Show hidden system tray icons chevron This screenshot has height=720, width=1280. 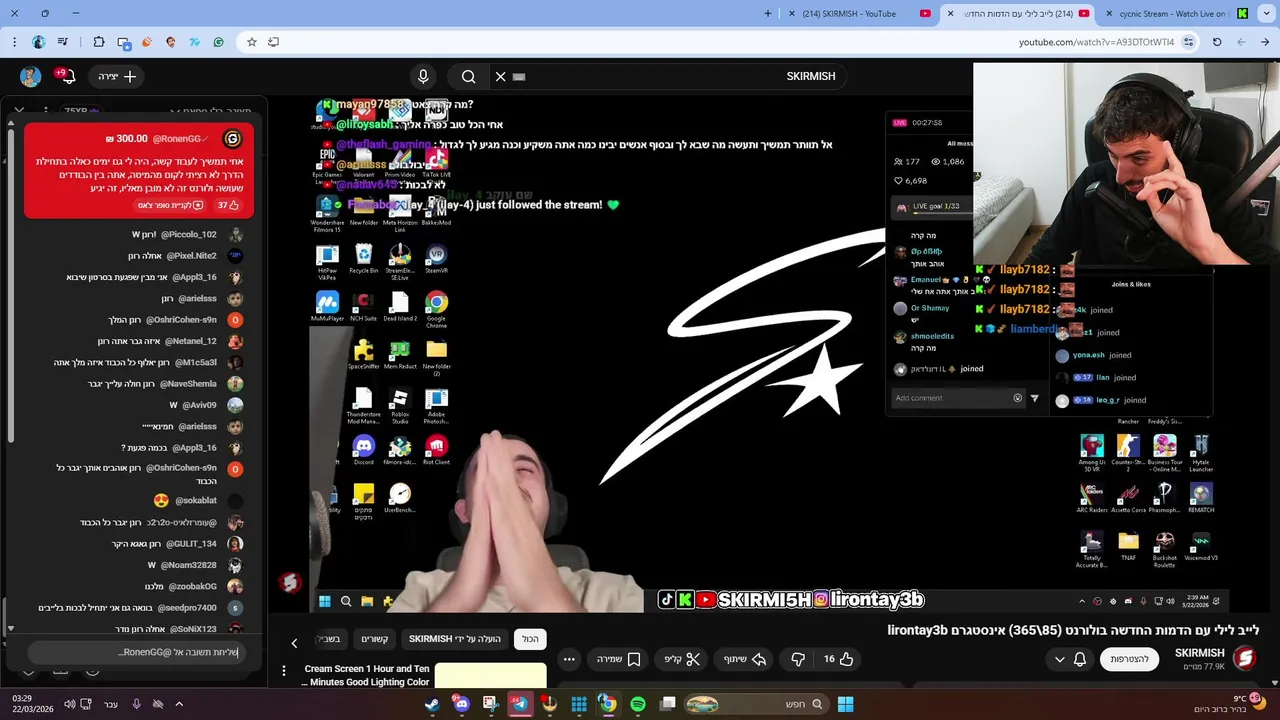(x=179, y=704)
